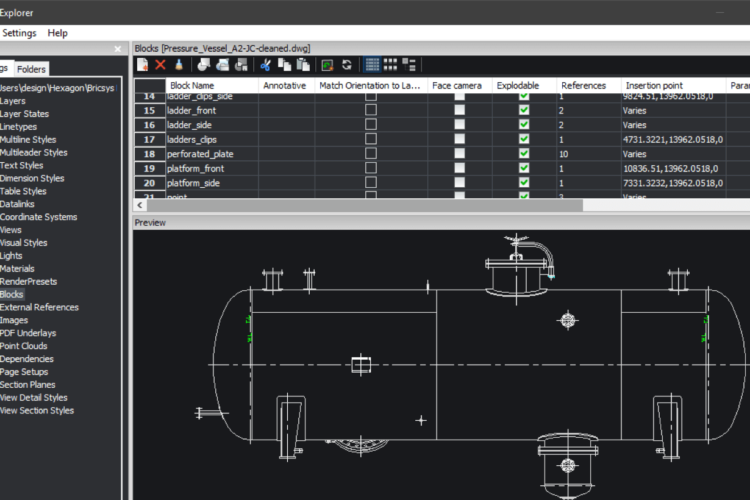Viewport: 750px width, 500px height.
Task: Click the New block icon in toolbar
Action: click(143, 65)
